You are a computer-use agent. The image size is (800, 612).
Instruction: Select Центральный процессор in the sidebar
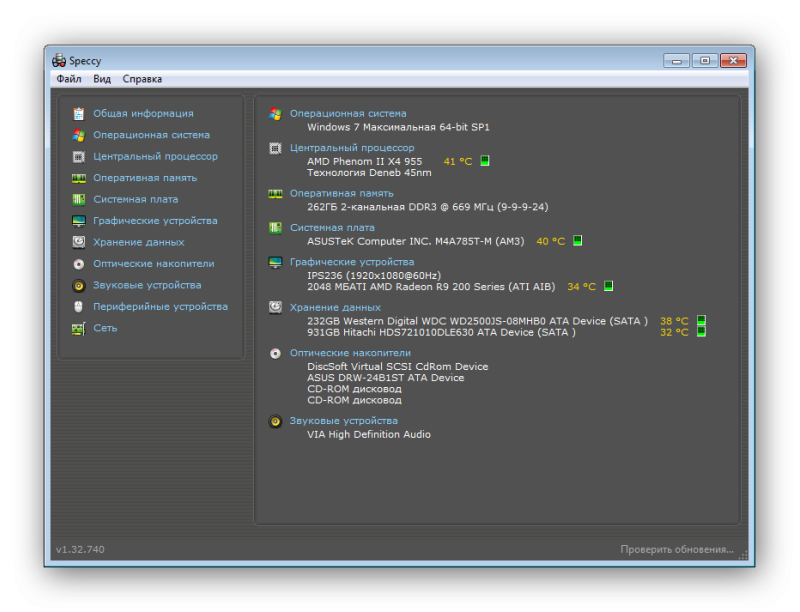(x=155, y=156)
